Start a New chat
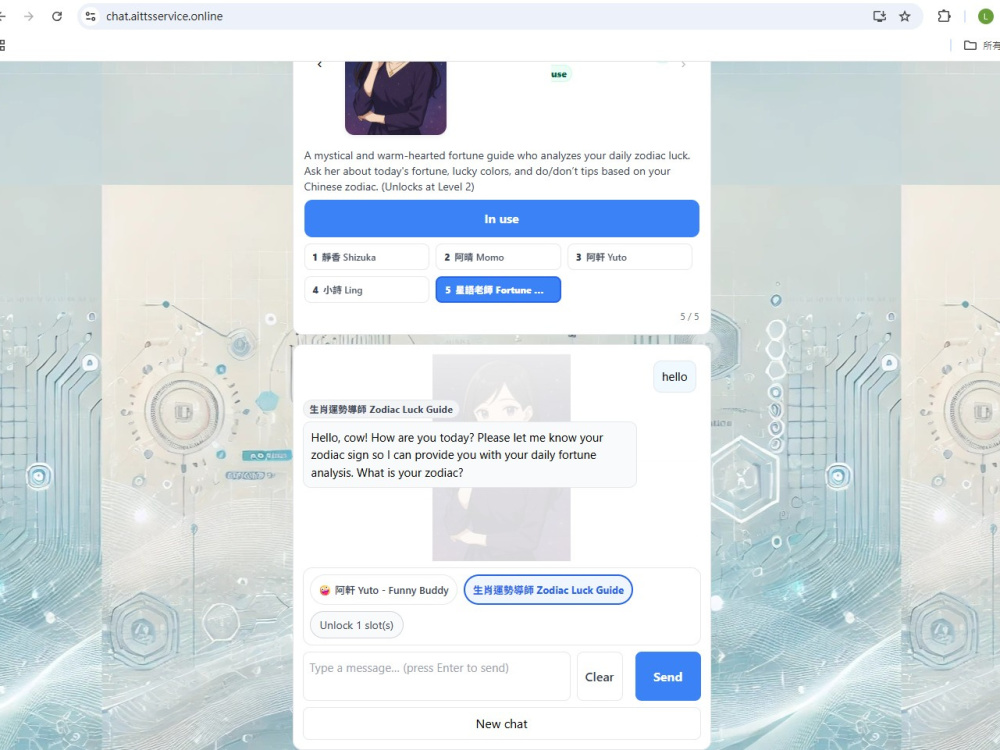 pyautogui.click(x=501, y=724)
